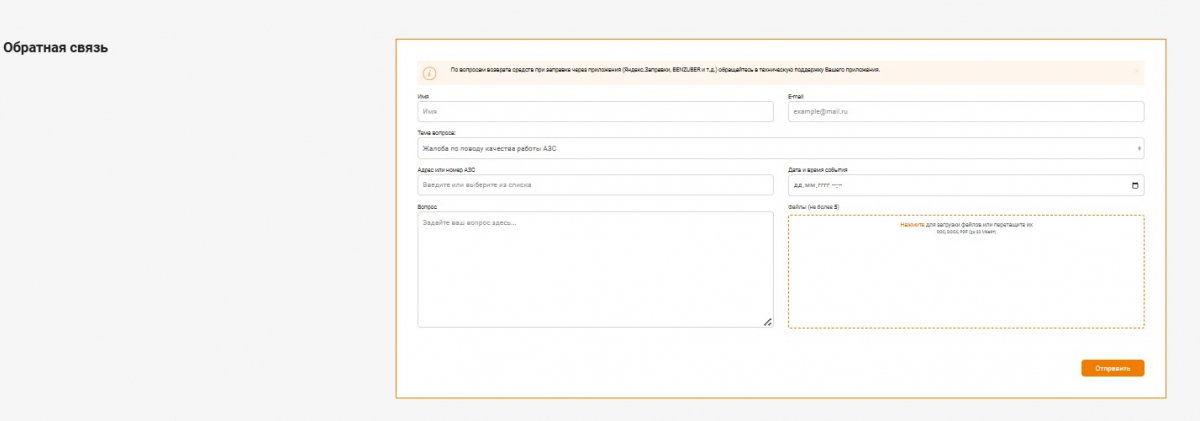Open the 'Жалоба по поводу качества работы АЗС' select
Image resolution: width=1200 pixels, height=421 pixels.
(x=780, y=149)
